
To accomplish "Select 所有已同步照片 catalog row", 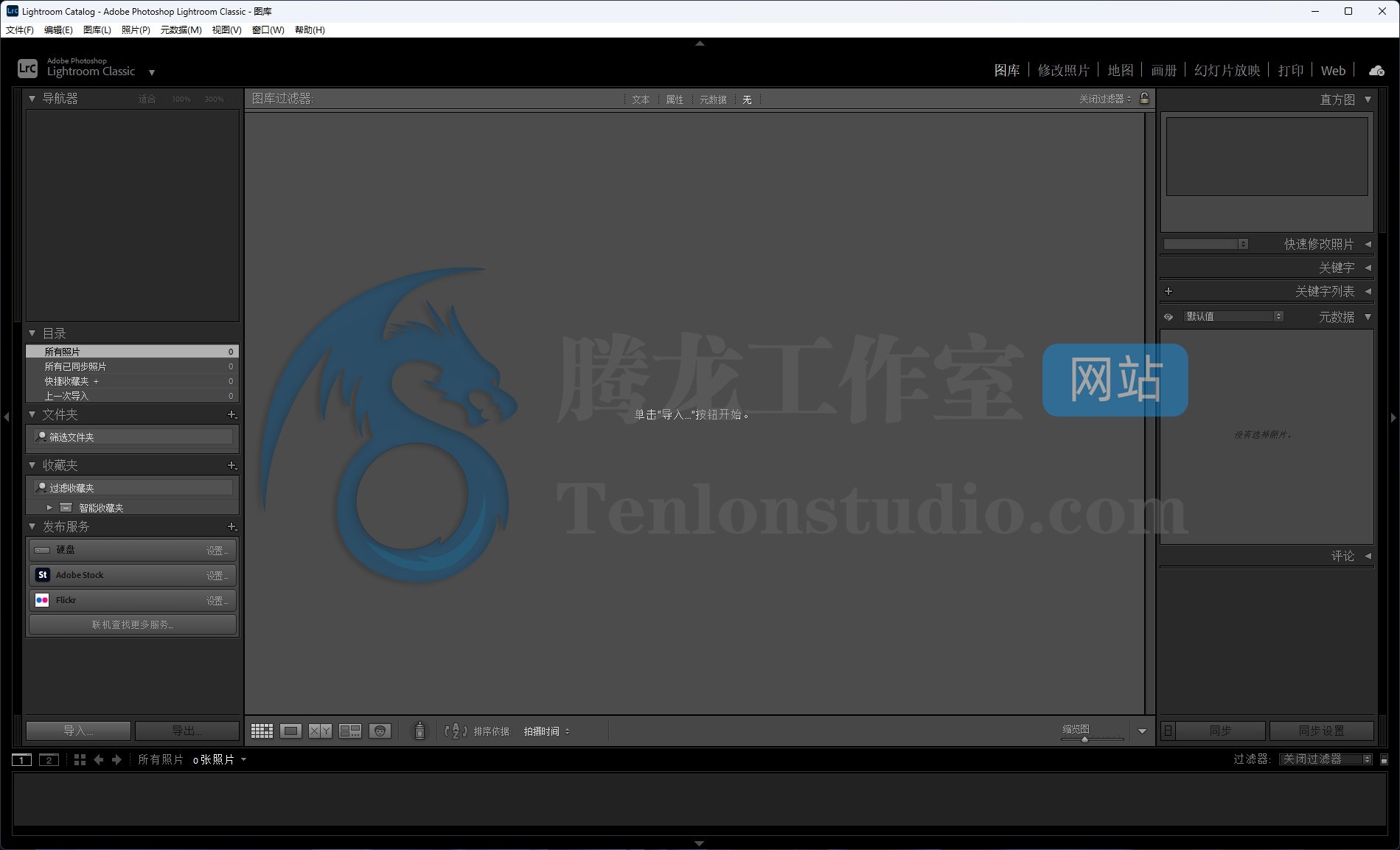I will (x=133, y=366).
